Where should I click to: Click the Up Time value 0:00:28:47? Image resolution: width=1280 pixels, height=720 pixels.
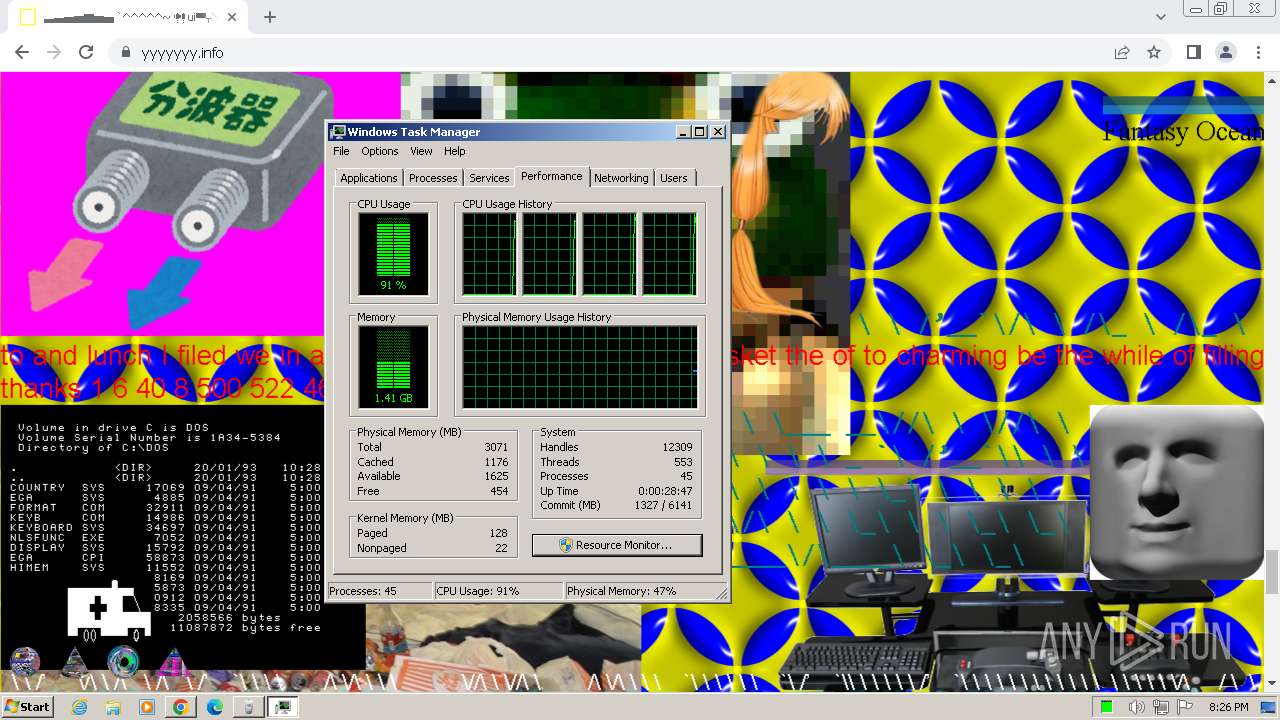(665, 491)
